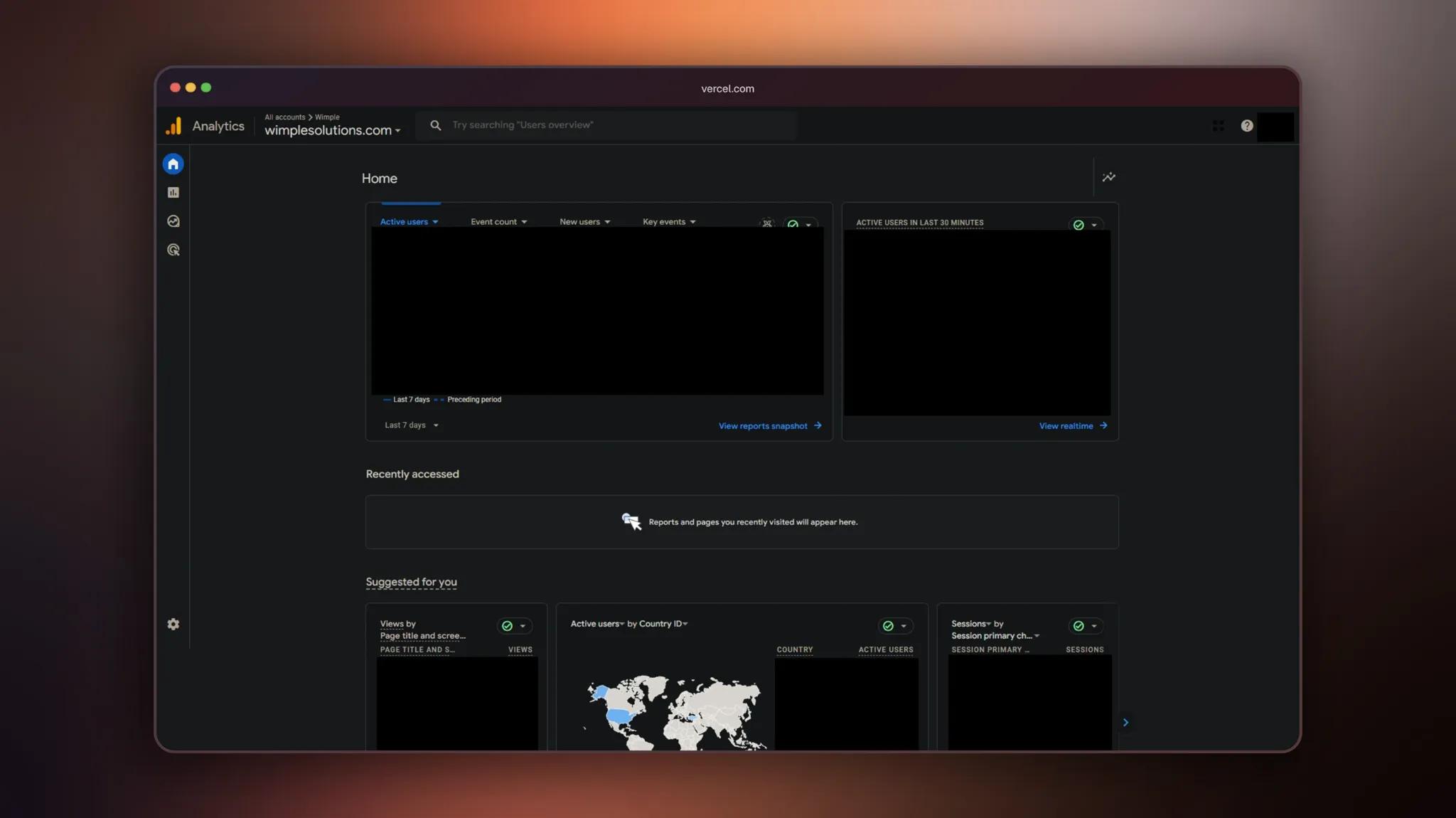1456x818 pixels.
Task: Click the SESSIONS column header
Action: point(1084,650)
